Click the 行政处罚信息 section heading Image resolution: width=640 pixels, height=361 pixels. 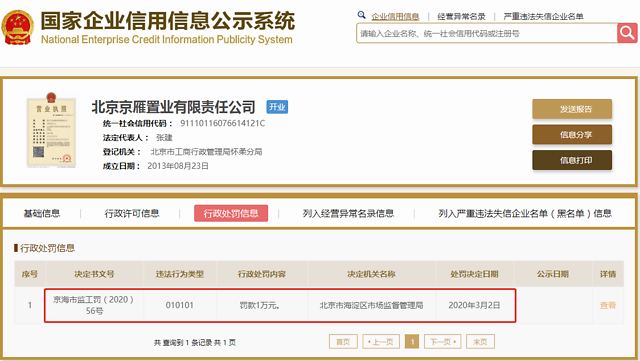[47, 248]
